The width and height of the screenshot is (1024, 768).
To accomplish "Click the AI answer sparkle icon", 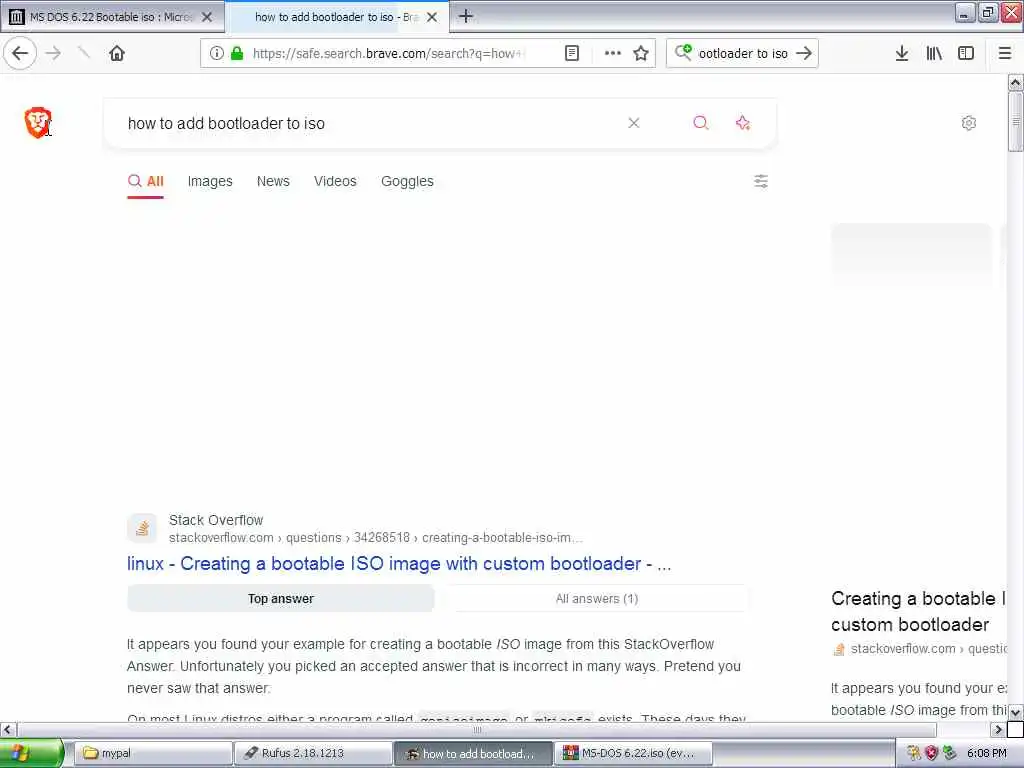I will [743, 123].
